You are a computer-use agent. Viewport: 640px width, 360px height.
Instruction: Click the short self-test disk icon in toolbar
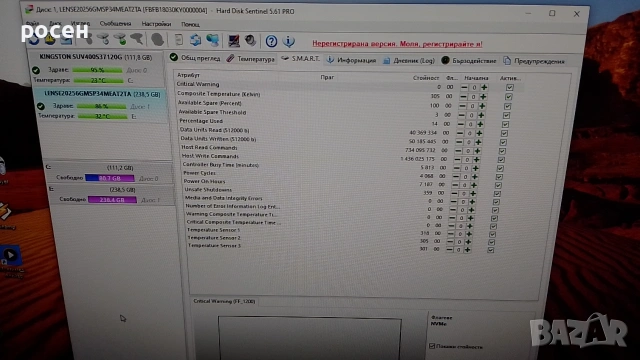tap(88, 40)
